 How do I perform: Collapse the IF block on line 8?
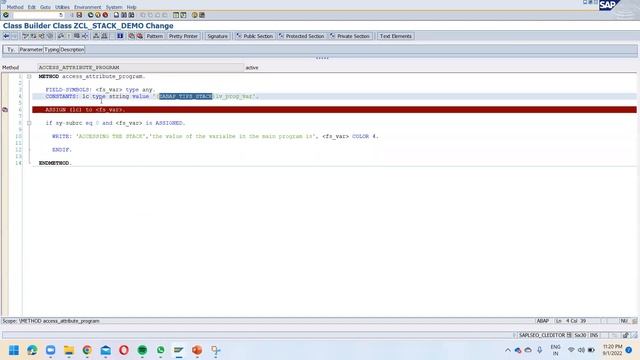click(x=29, y=123)
